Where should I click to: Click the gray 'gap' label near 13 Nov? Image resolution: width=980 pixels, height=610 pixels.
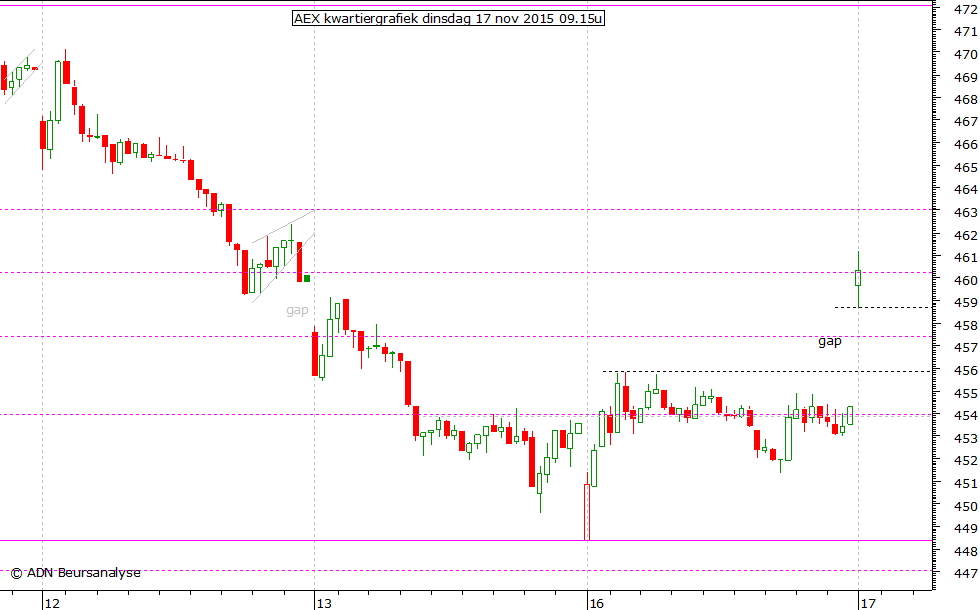click(x=298, y=310)
